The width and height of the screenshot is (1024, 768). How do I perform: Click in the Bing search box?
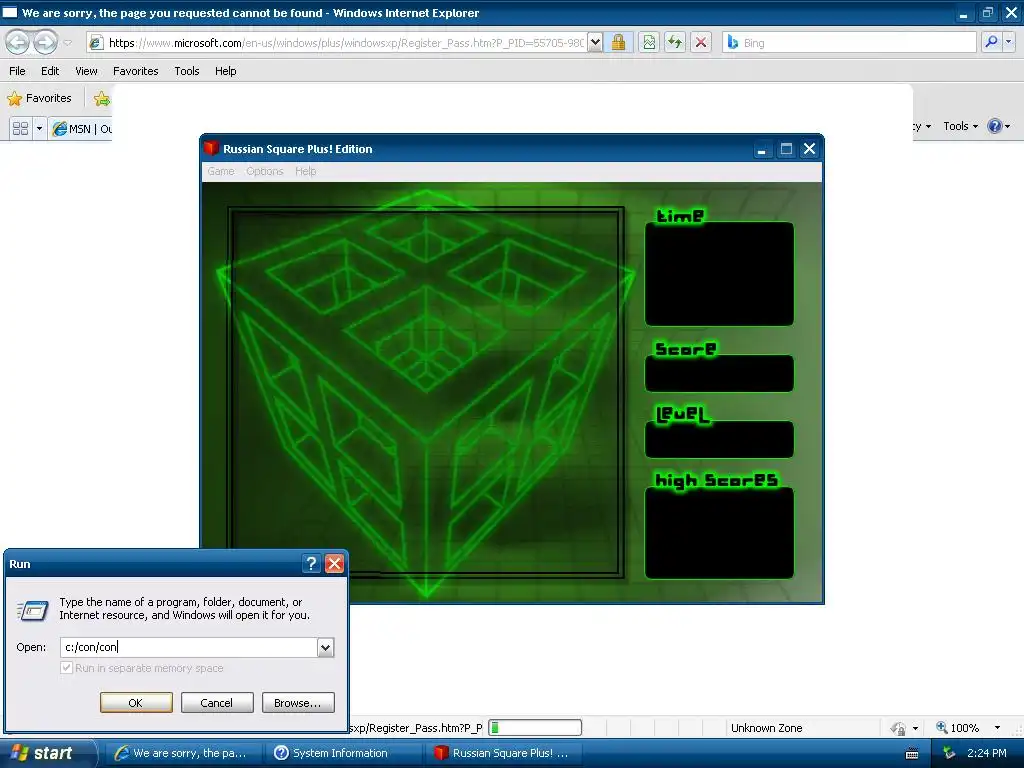click(850, 42)
